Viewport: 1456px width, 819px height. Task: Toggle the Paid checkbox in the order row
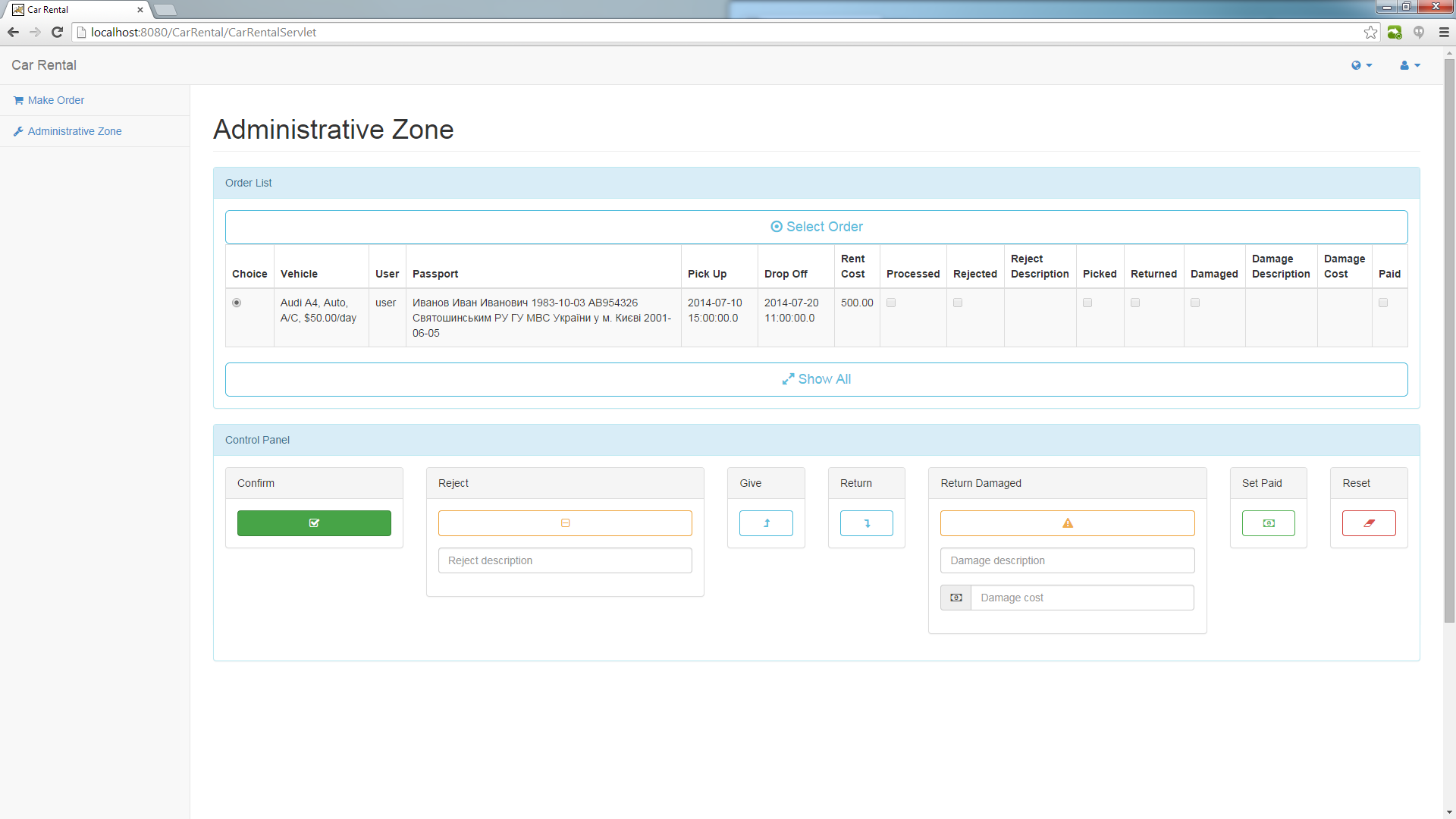[1383, 303]
